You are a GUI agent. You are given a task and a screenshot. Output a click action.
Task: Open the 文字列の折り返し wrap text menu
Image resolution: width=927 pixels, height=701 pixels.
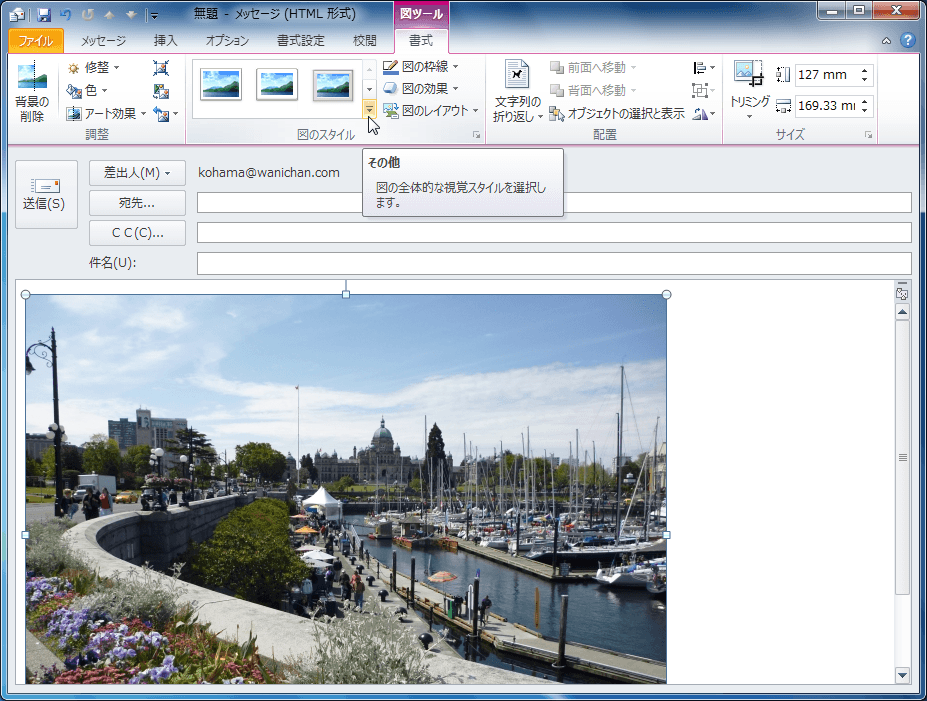pos(518,91)
